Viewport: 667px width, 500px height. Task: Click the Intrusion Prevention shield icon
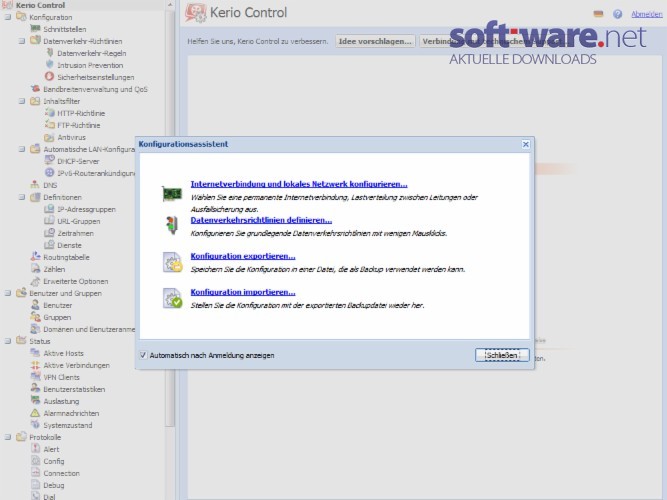(50, 65)
